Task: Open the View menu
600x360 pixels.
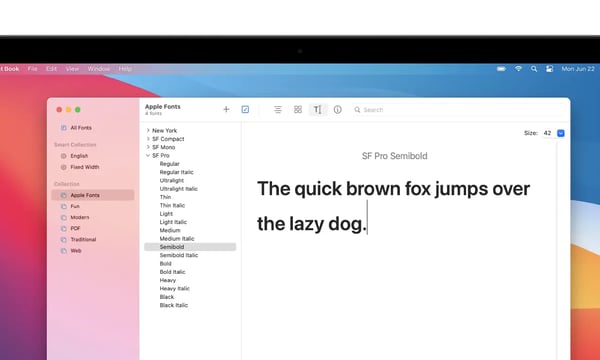Action: 72,69
